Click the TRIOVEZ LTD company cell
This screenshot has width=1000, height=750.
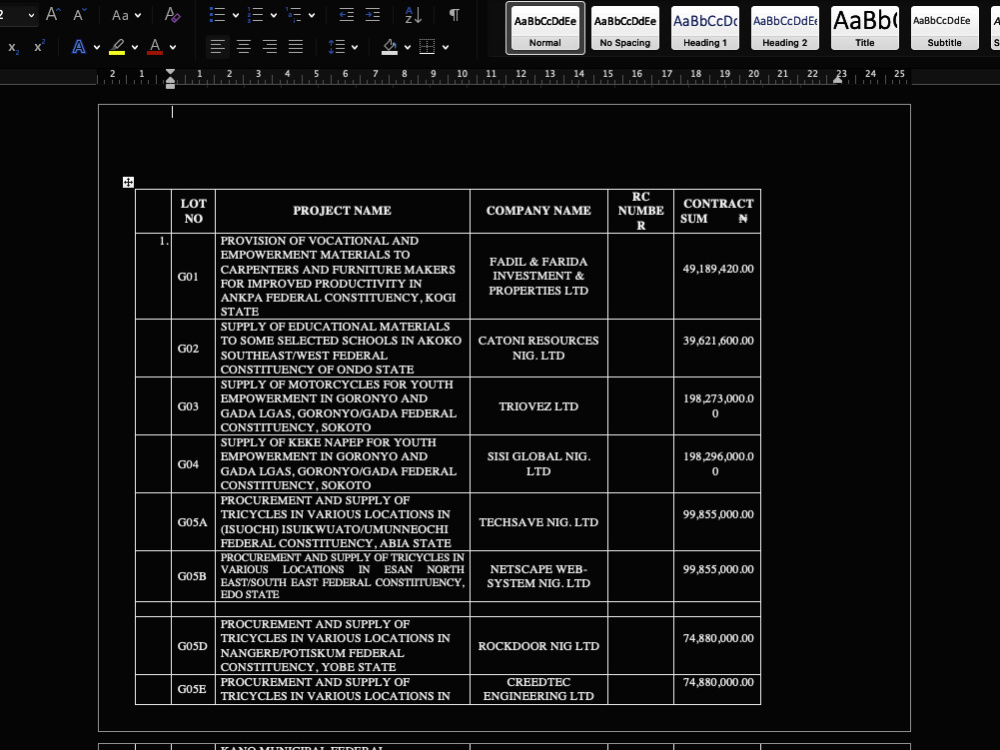tap(539, 406)
